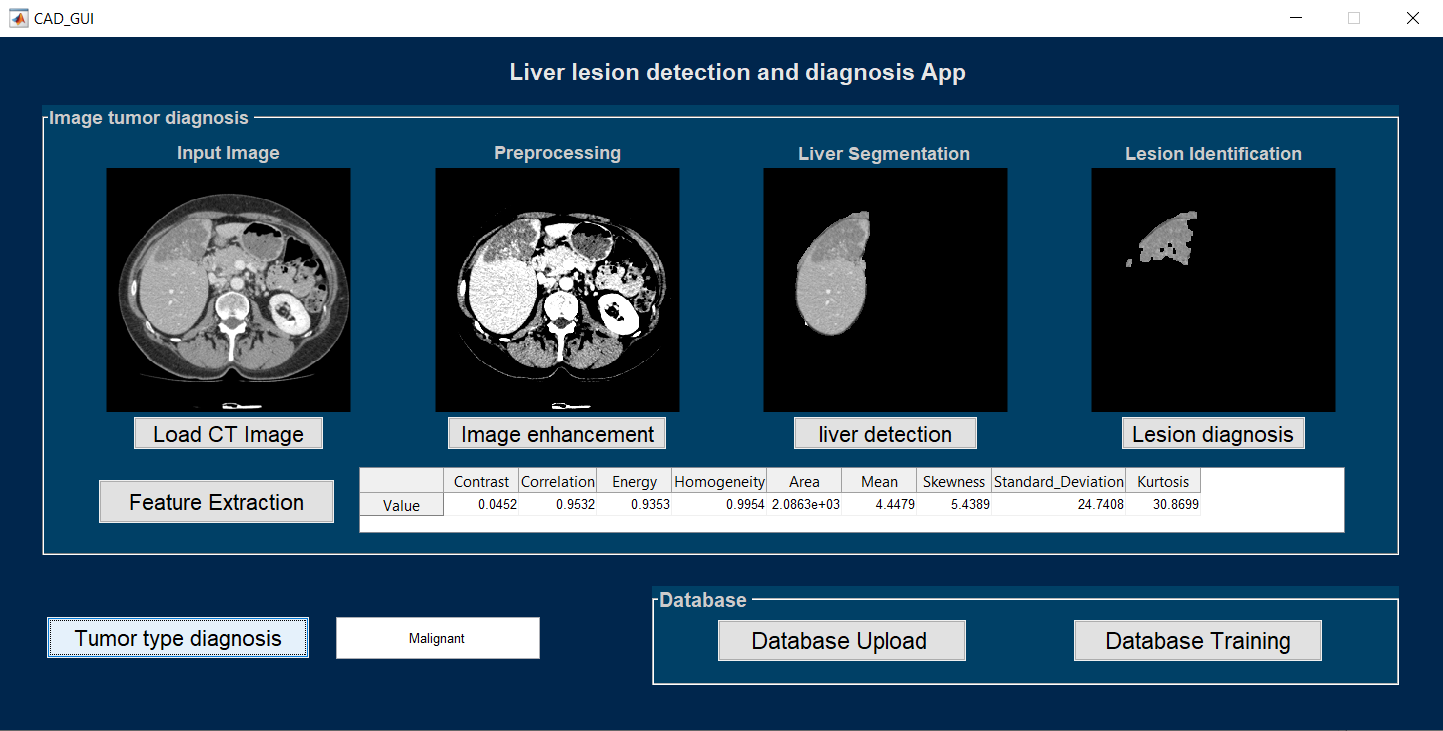The width and height of the screenshot is (1443, 731).
Task: Click the Preprocessing enhanced image preview
Action: (557, 289)
